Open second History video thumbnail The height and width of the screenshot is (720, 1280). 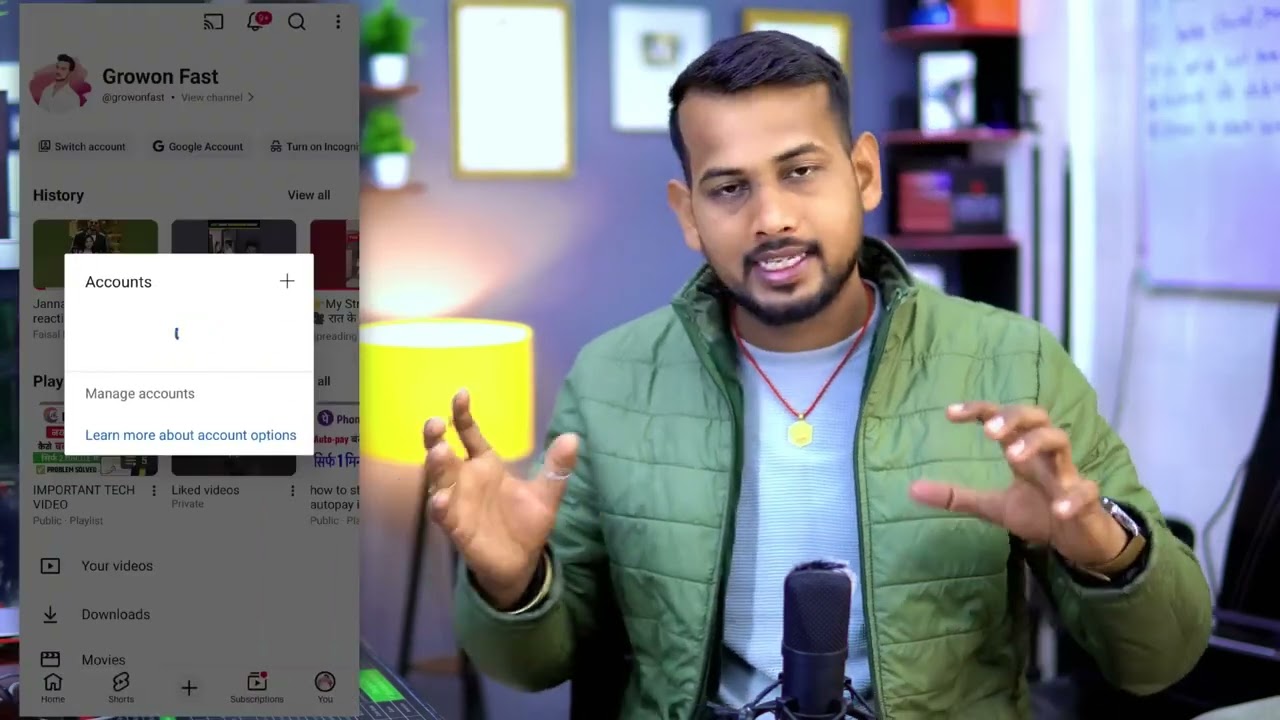[x=233, y=238]
